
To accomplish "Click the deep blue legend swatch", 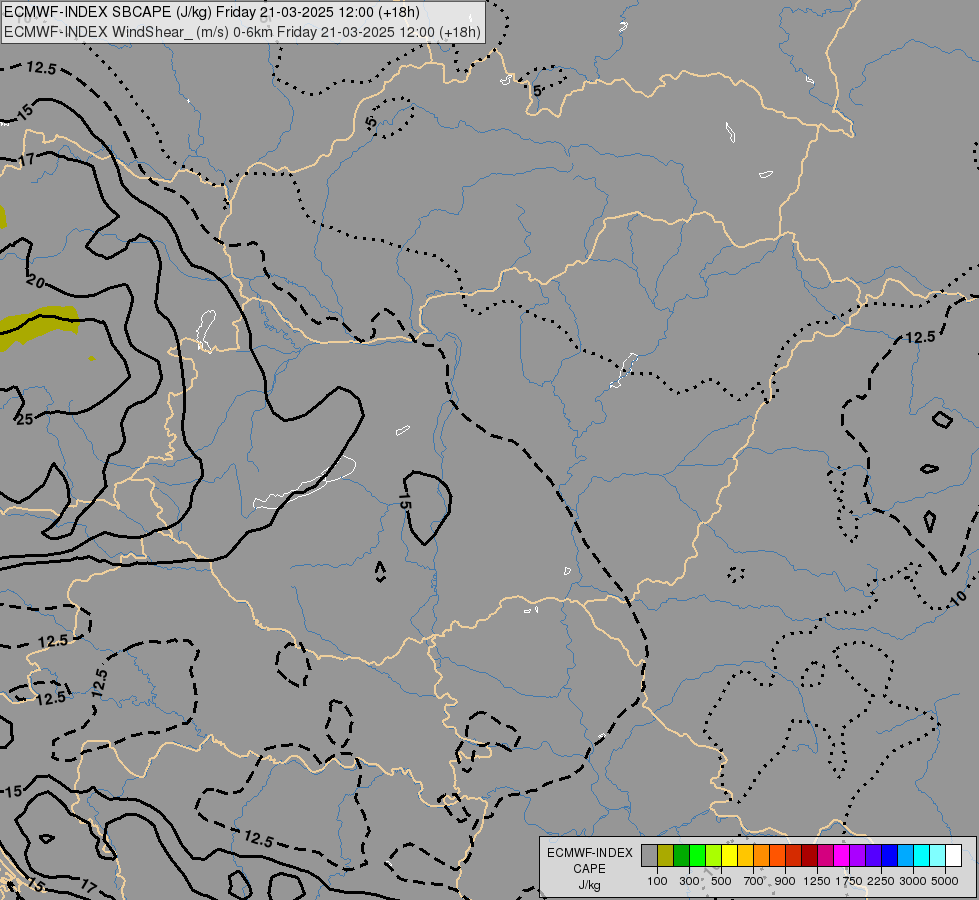I will (889, 856).
